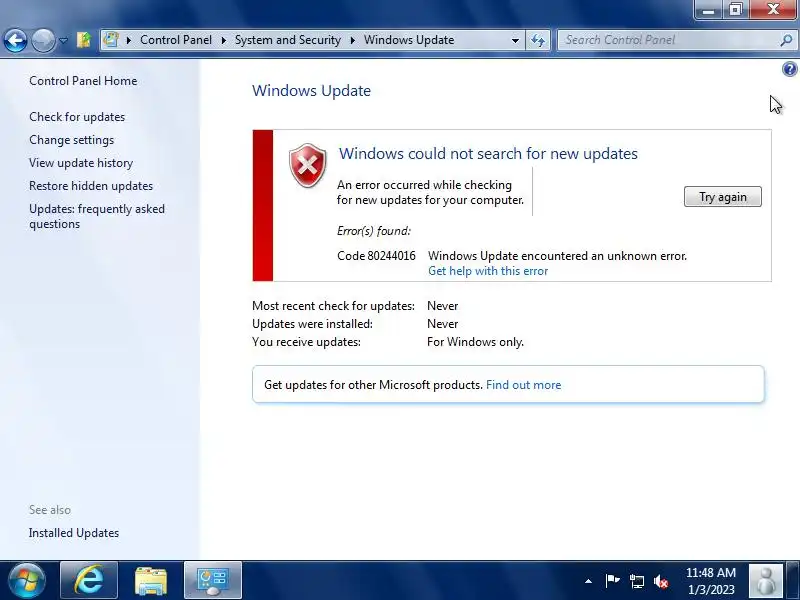This screenshot has height=600, width=800.
Task: Open Restore hidden updates
Action: 91,186
